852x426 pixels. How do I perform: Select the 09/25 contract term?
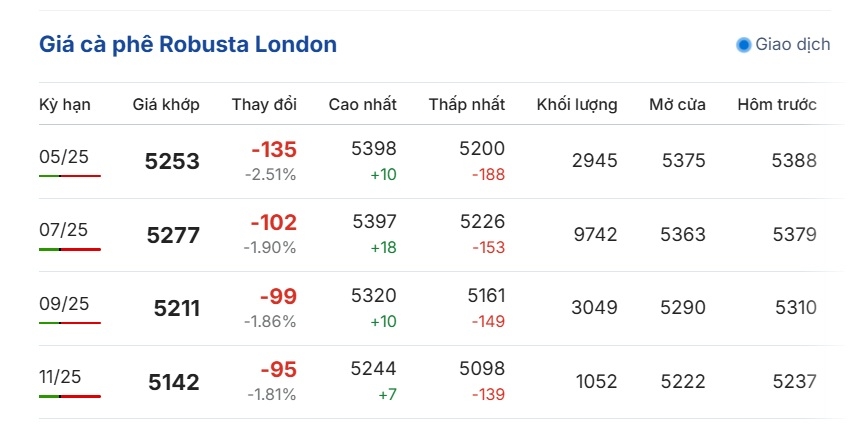point(64,304)
